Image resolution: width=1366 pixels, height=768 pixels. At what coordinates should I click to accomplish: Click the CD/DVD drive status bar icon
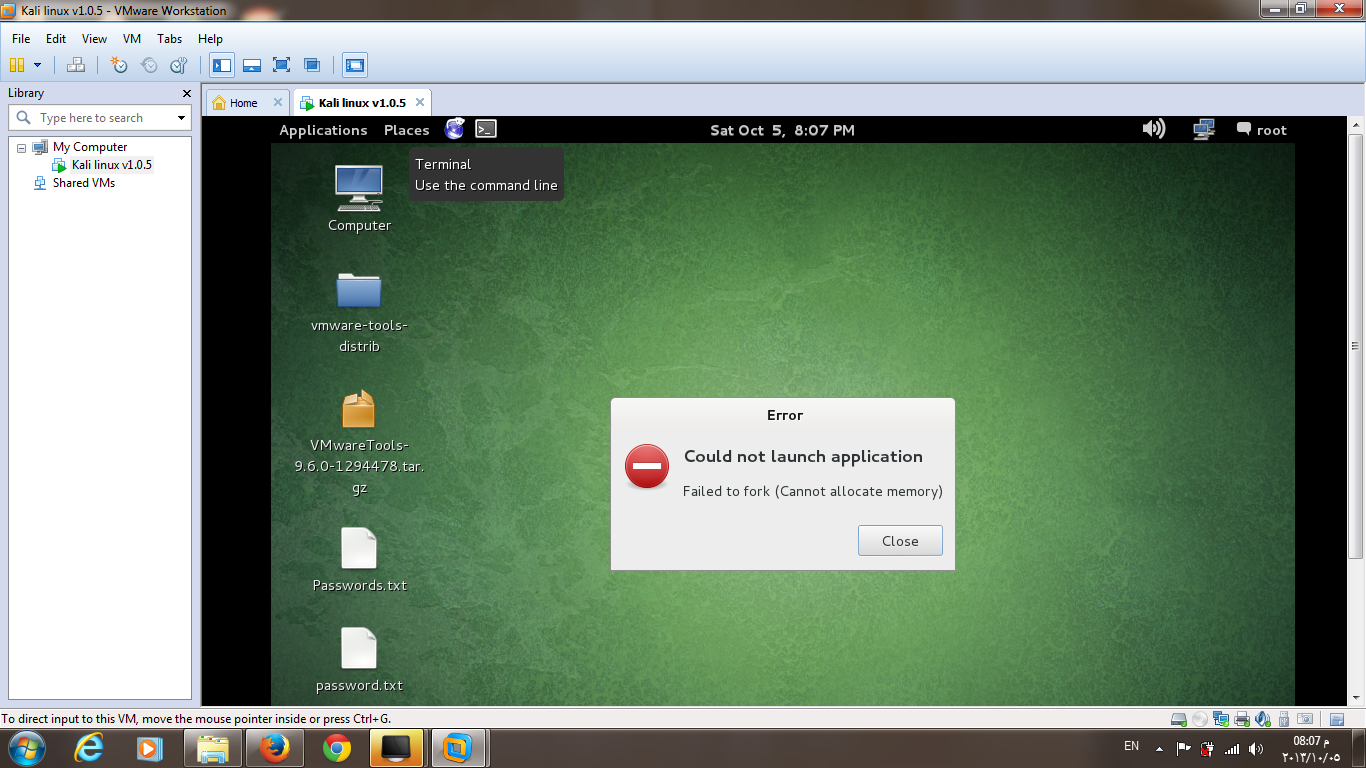pos(1200,719)
